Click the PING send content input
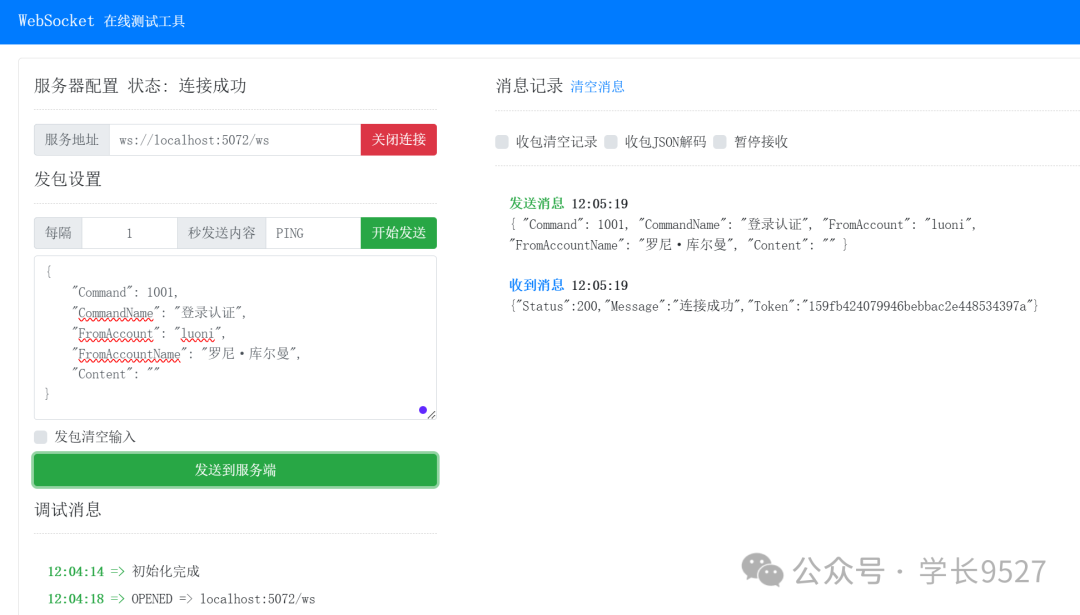This screenshot has height=615, width=1080. pyautogui.click(x=312, y=233)
